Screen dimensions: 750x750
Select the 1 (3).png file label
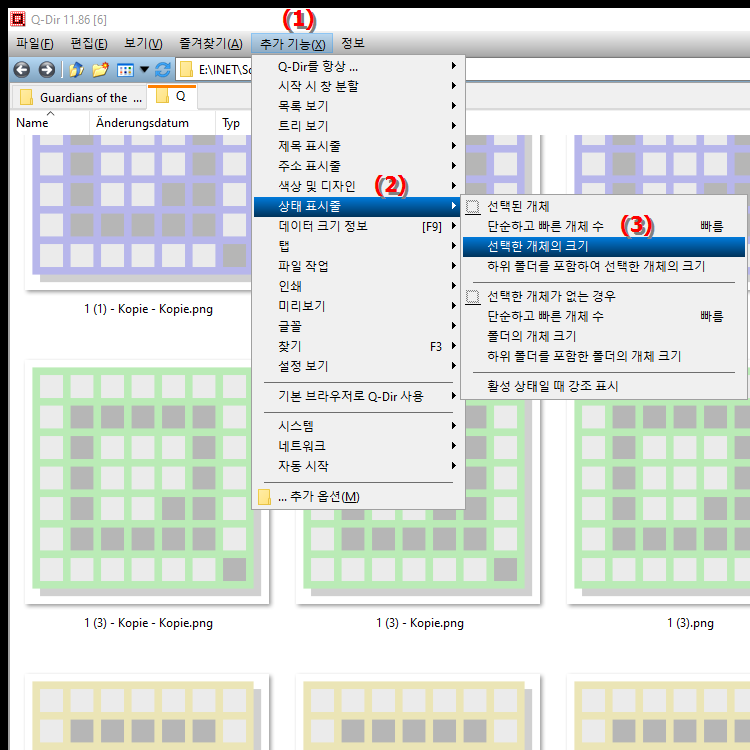(690, 623)
